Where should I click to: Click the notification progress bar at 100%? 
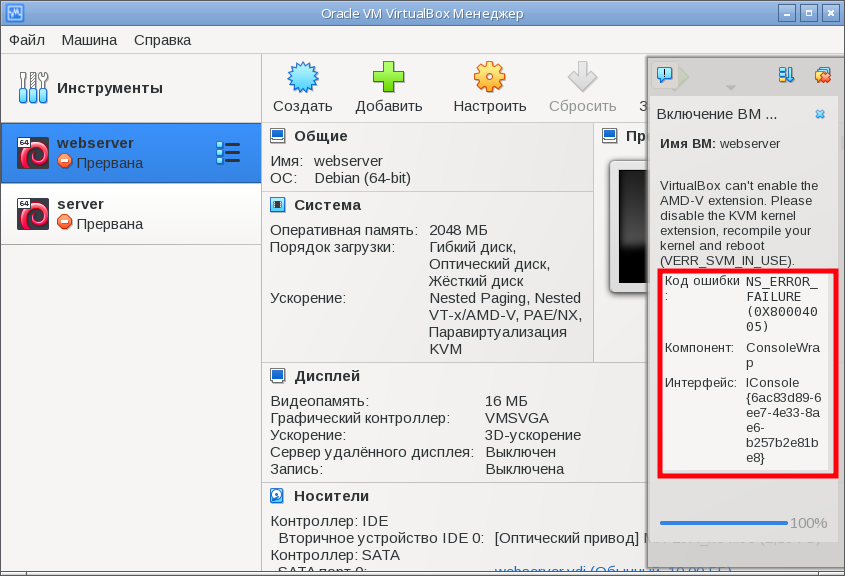click(723, 523)
